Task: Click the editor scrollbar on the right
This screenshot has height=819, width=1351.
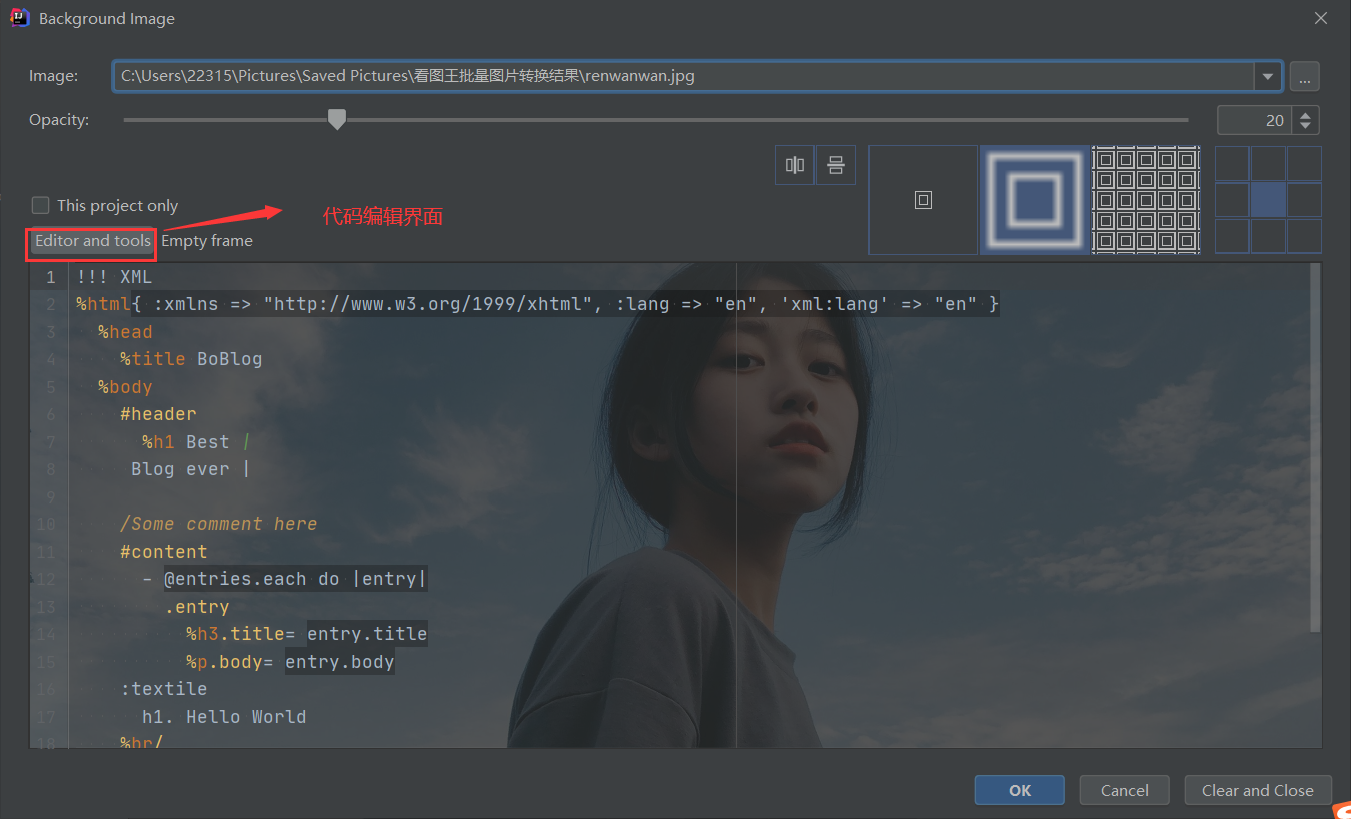Action: [x=1313, y=450]
